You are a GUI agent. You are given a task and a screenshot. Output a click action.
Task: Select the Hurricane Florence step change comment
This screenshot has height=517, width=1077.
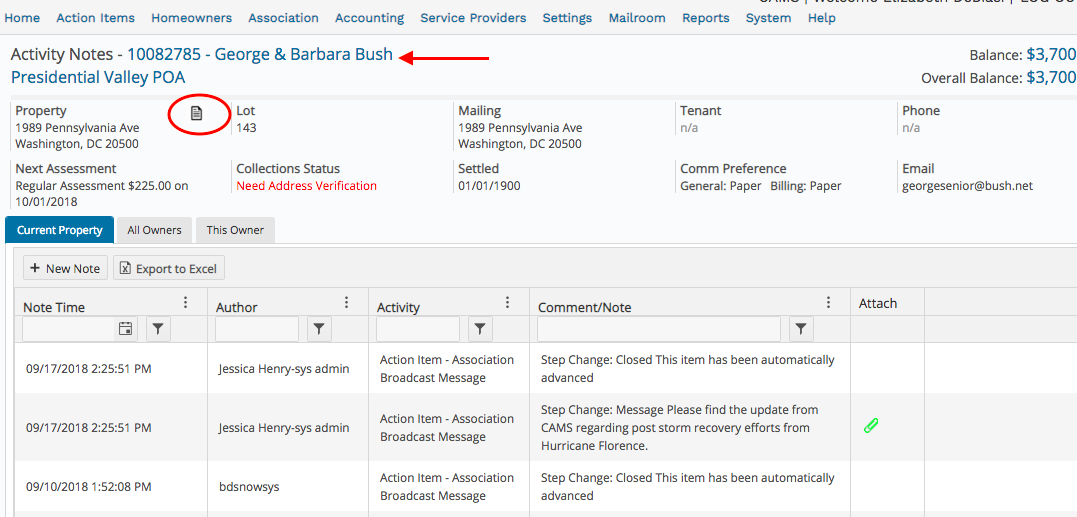[x=680, y=428]
